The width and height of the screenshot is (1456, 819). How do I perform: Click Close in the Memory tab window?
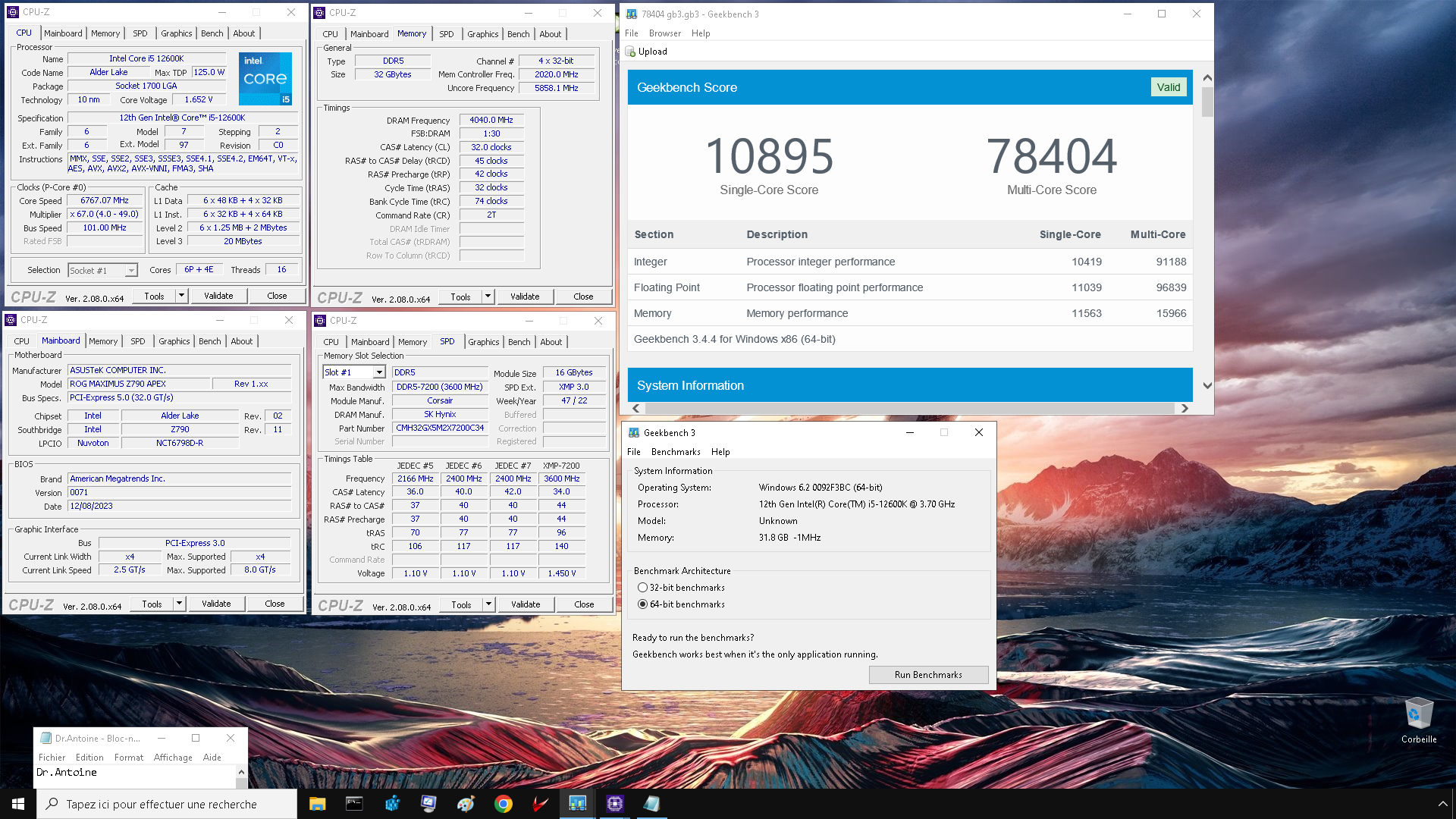(583, 297)
